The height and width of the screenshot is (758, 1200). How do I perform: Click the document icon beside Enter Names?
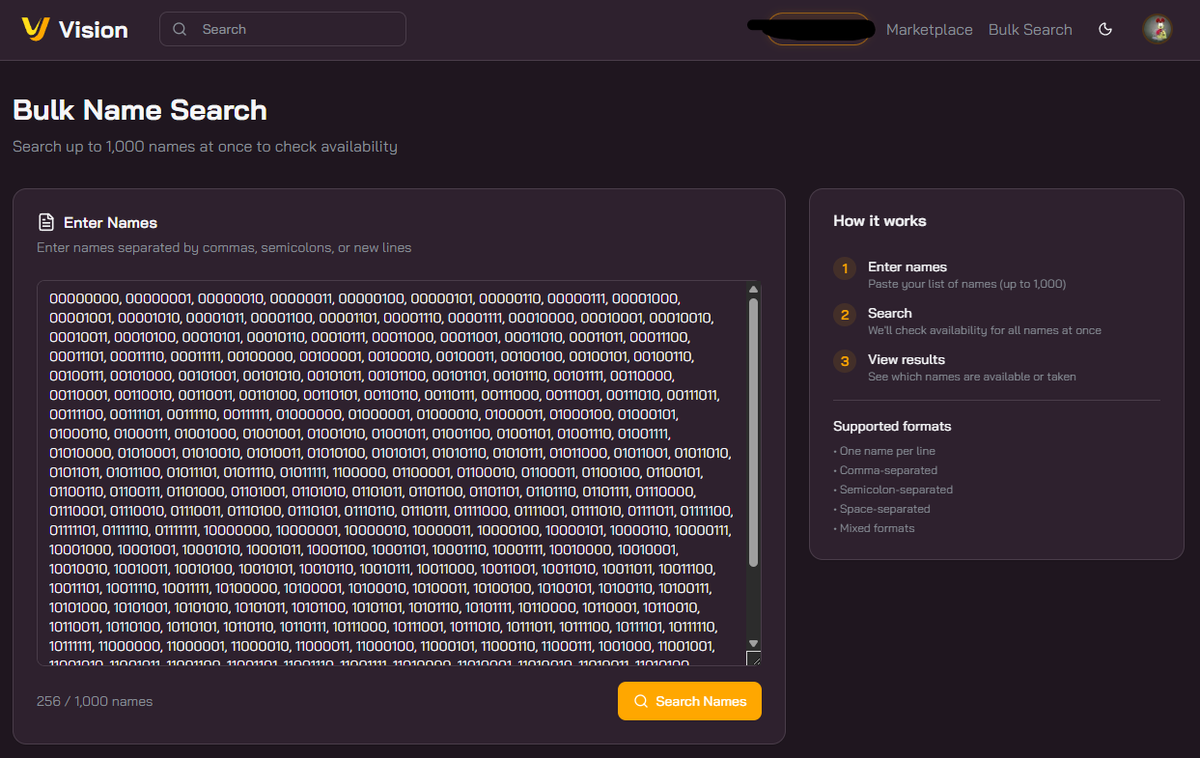(x=45, y=222)
